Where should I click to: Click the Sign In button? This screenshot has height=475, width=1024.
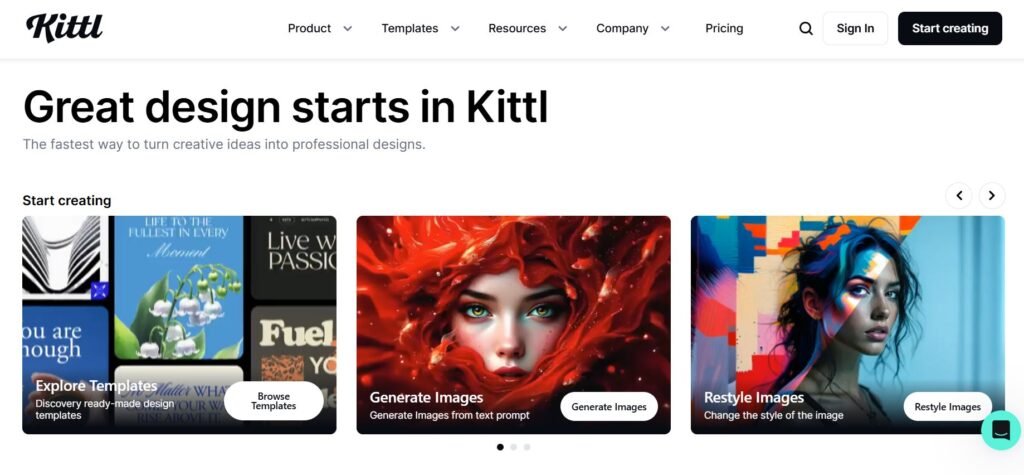click(855, 28)
